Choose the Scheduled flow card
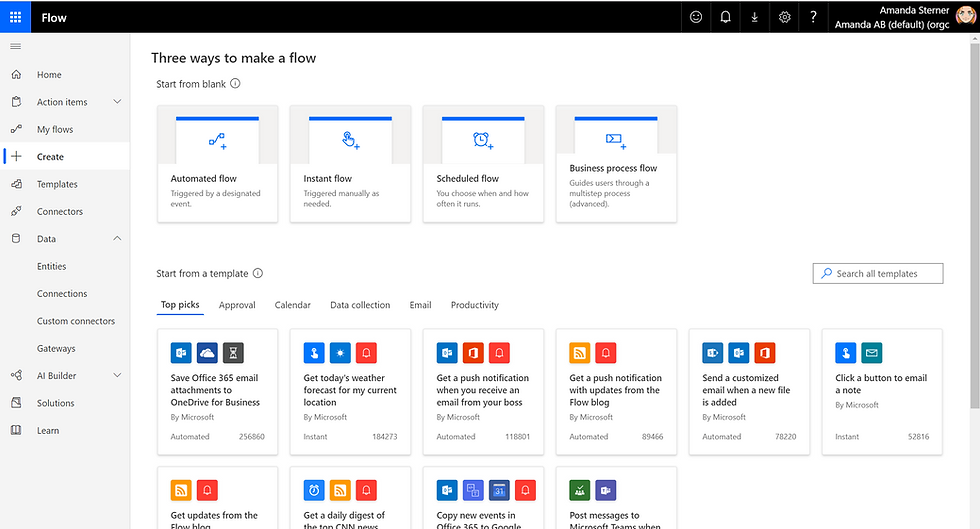 pos(483,164)
